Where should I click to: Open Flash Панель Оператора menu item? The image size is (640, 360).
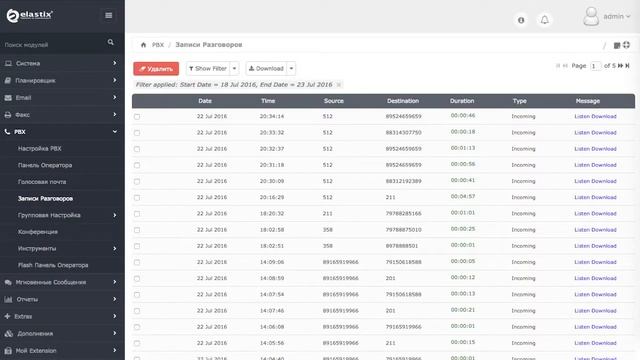(x=53, y=265)
